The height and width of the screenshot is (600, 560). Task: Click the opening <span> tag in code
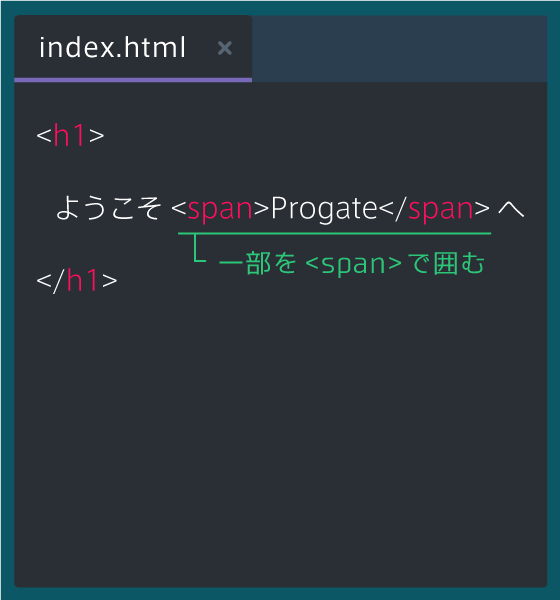220,209
